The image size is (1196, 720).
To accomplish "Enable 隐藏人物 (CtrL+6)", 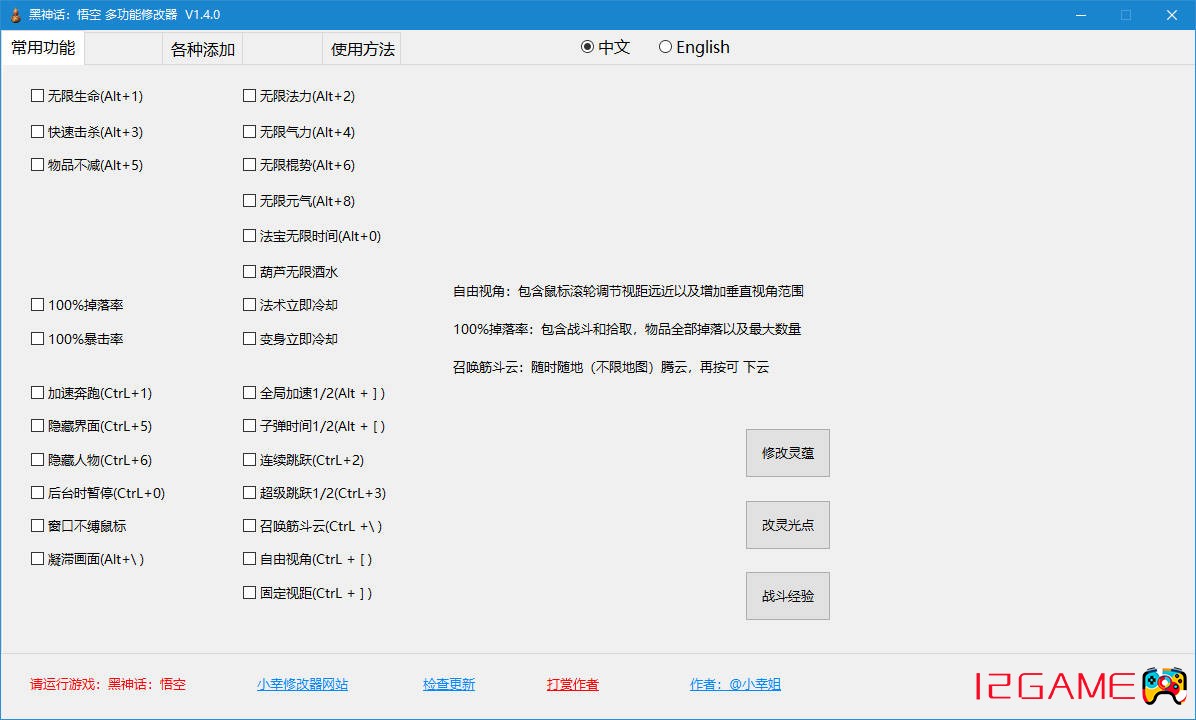I will point(37,459).
